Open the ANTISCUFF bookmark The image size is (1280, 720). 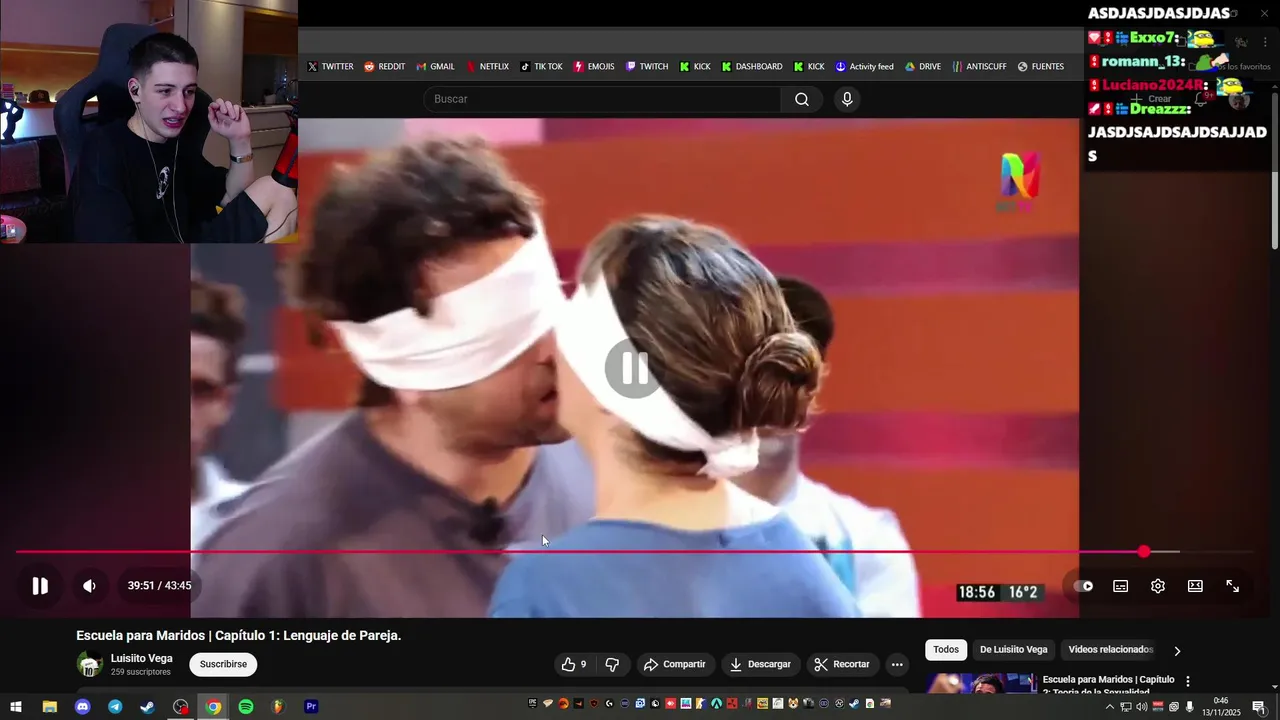click(979, 67)
